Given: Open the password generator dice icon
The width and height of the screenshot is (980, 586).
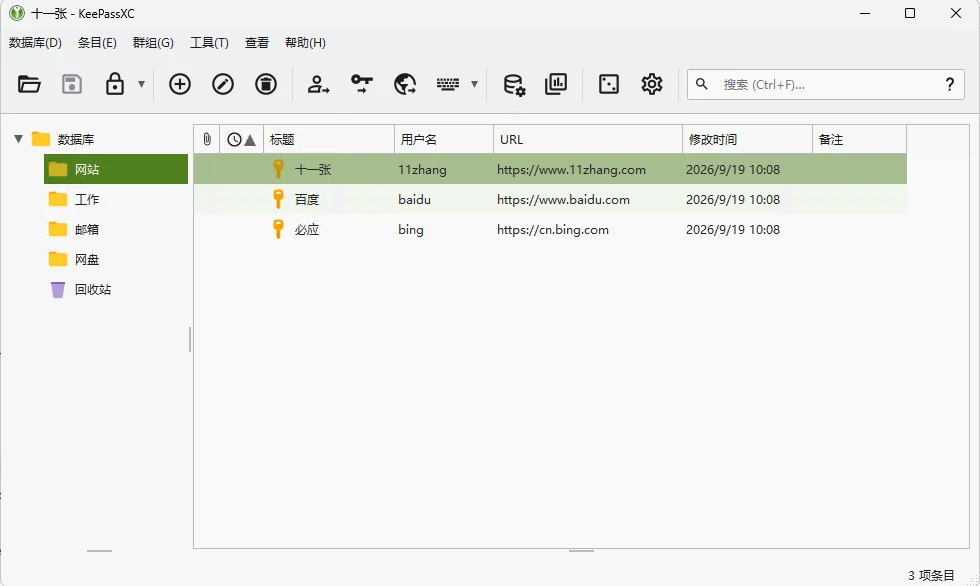Looking at the screenshot, I should [x=609, y=84].
